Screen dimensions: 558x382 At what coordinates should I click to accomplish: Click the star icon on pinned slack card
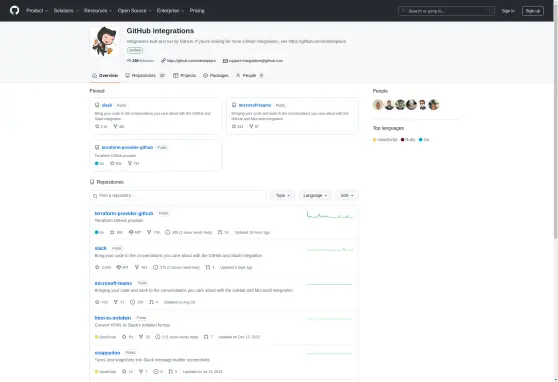pos(97,126)
